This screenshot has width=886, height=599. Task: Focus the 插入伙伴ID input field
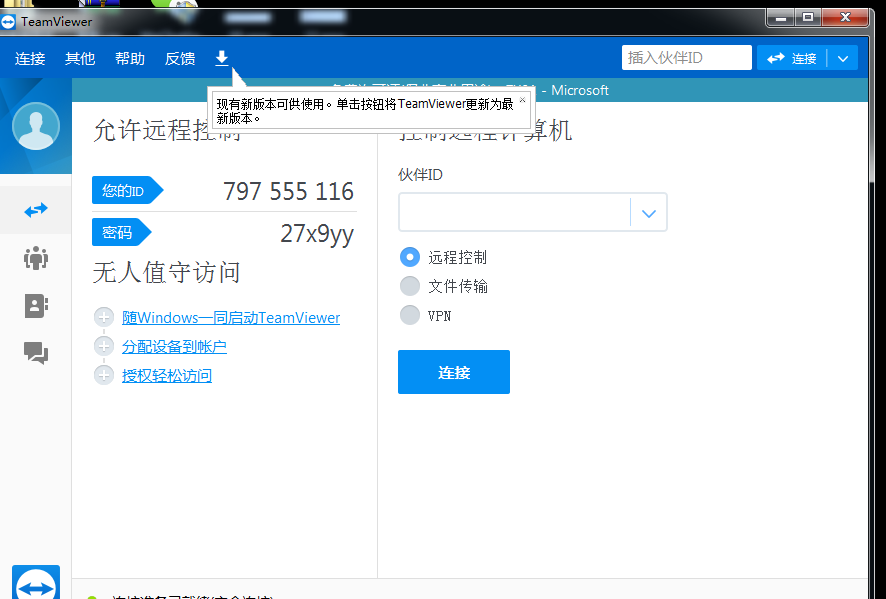point(687,58)
